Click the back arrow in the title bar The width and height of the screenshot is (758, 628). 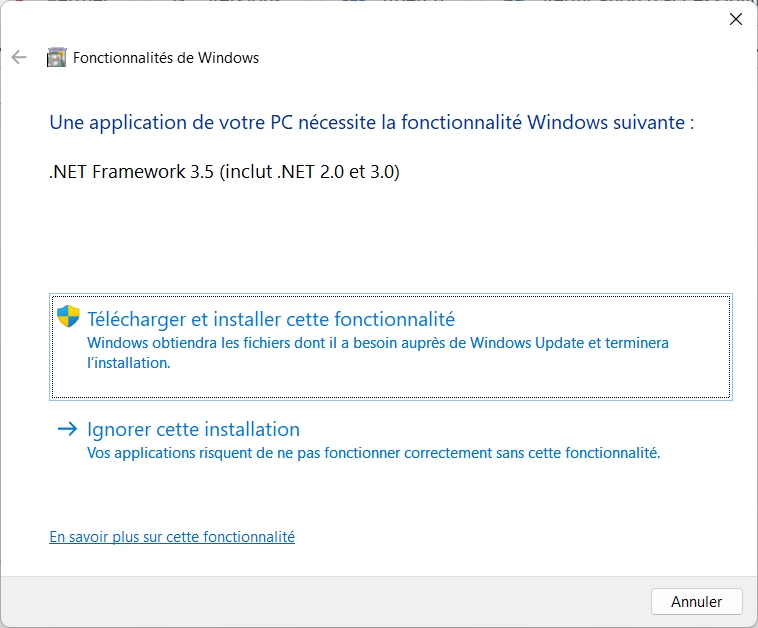(18, 57)
